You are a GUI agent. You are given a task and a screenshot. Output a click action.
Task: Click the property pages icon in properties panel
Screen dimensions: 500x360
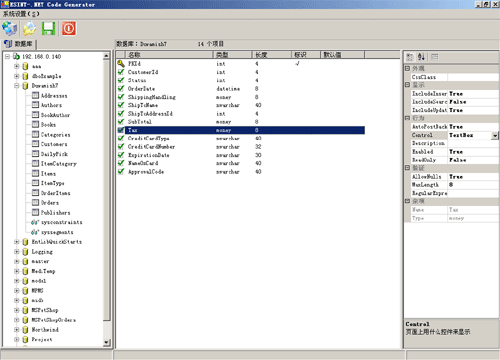pyautogui.click(x=434, y=57)
